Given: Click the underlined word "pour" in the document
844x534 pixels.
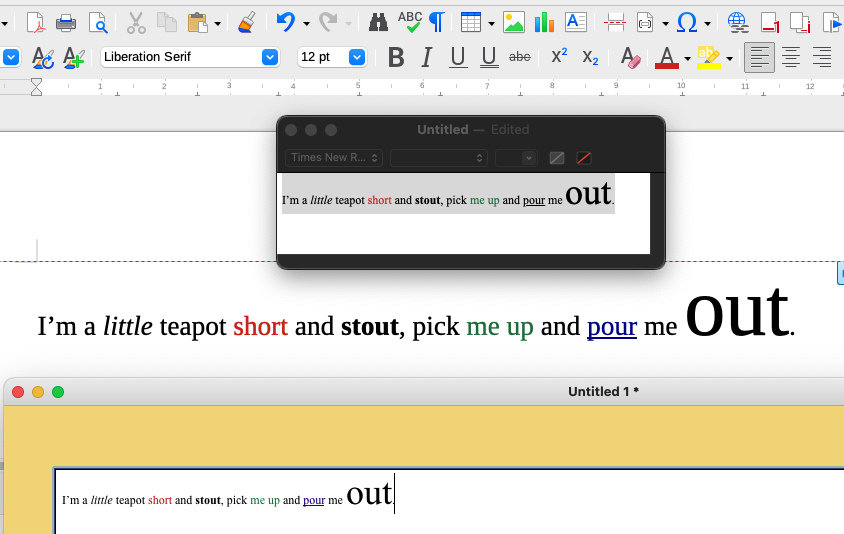Looking at the screenshot, I should point(611,327).
